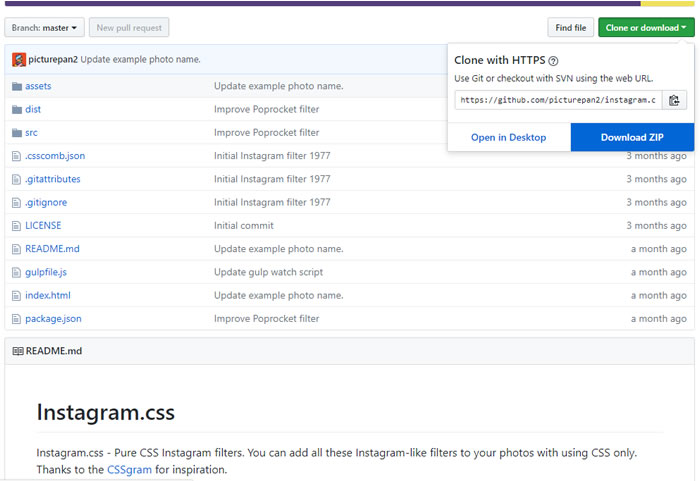Click '3 months ago' in the LICENSE row
Viewport: 700px width, 481px height.
click(x=656, y=226)
